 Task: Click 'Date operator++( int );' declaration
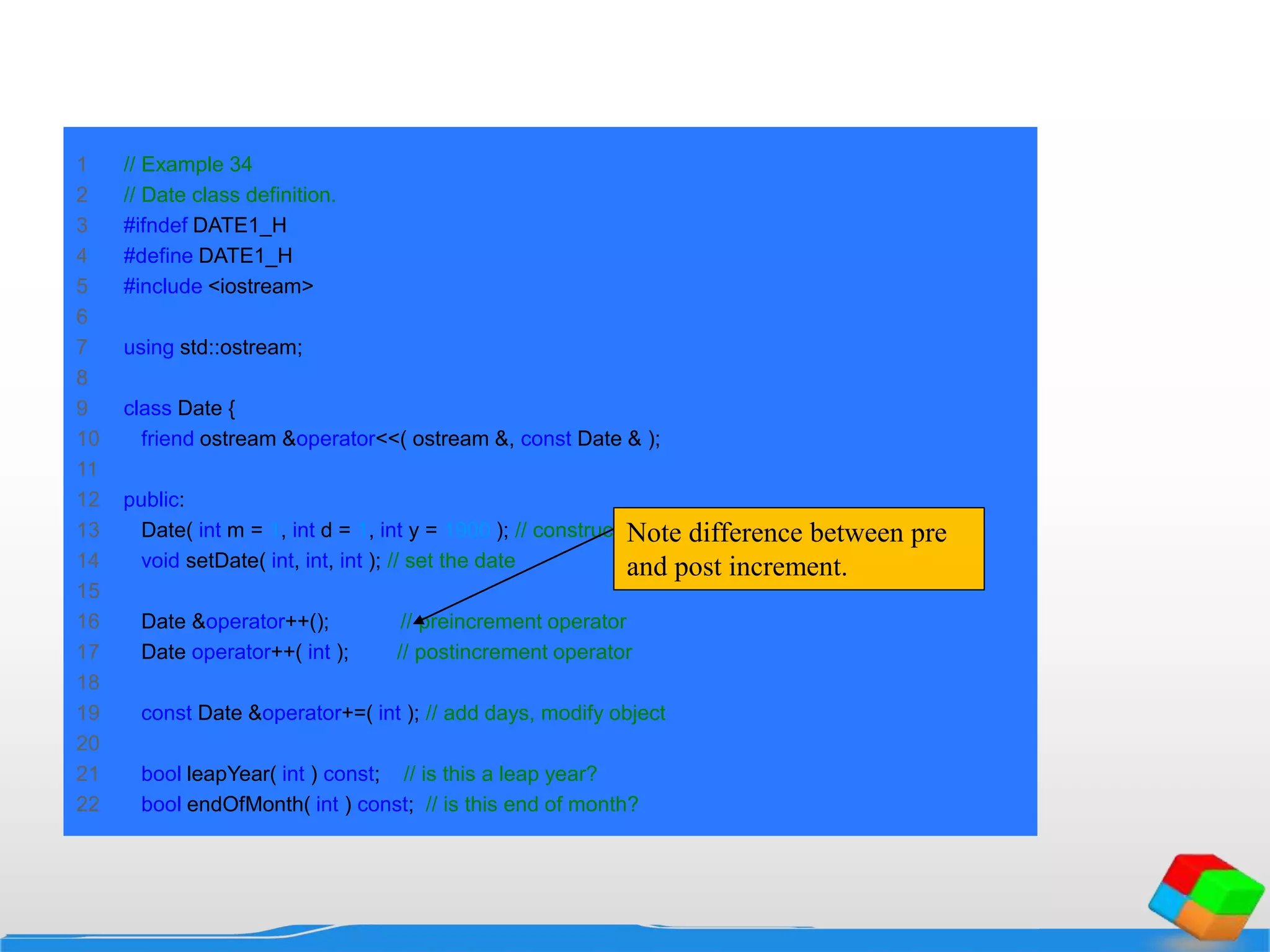click(x=245, y=652)
